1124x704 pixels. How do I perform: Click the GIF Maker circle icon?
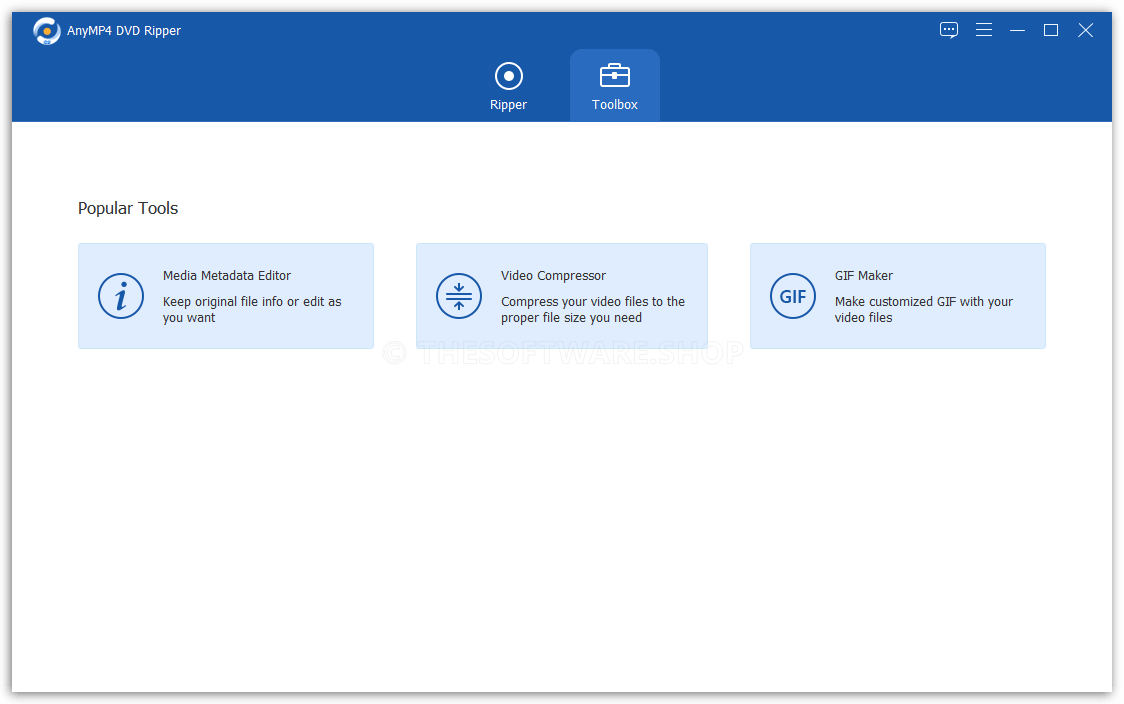793,296
